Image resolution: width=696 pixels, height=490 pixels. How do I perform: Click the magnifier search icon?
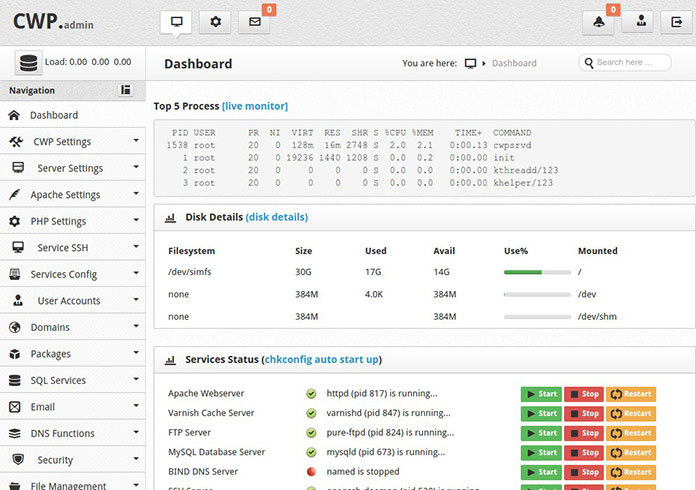click(x=589, y=63)
